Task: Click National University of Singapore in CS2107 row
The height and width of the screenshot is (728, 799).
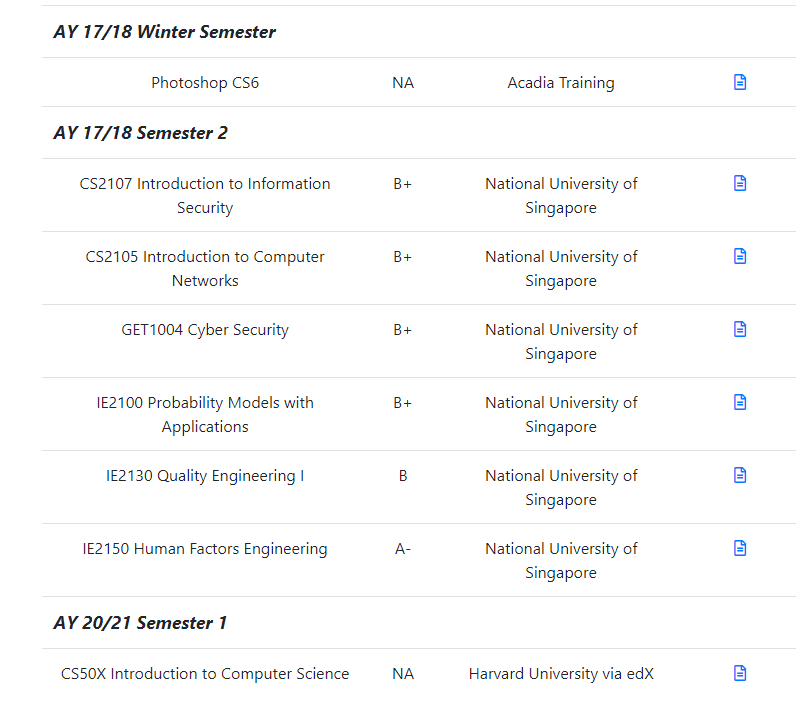Action: 561,196
